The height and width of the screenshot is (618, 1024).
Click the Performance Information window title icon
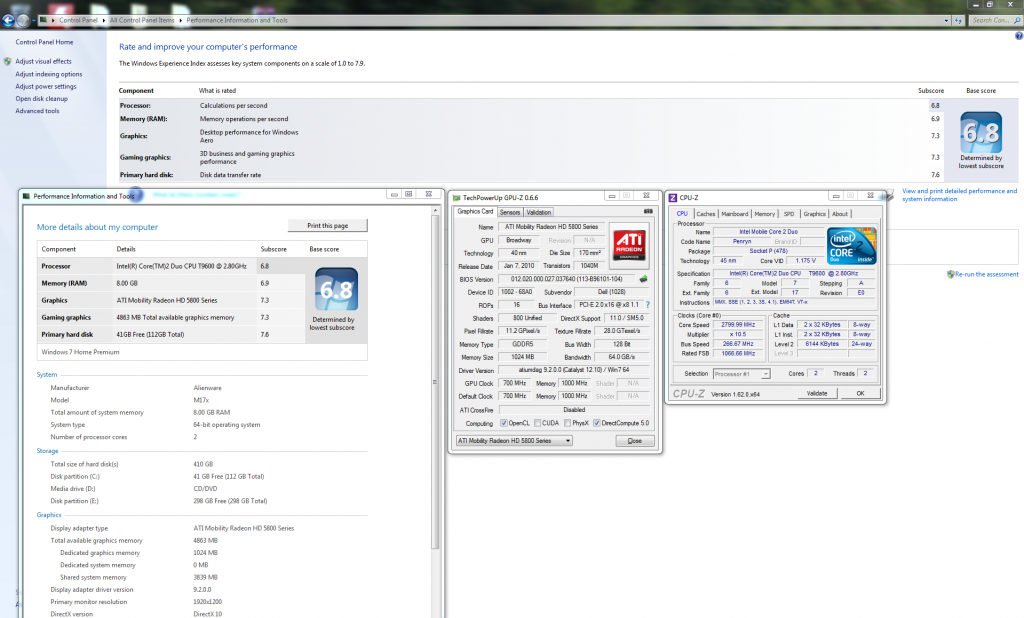coord(26,196)
